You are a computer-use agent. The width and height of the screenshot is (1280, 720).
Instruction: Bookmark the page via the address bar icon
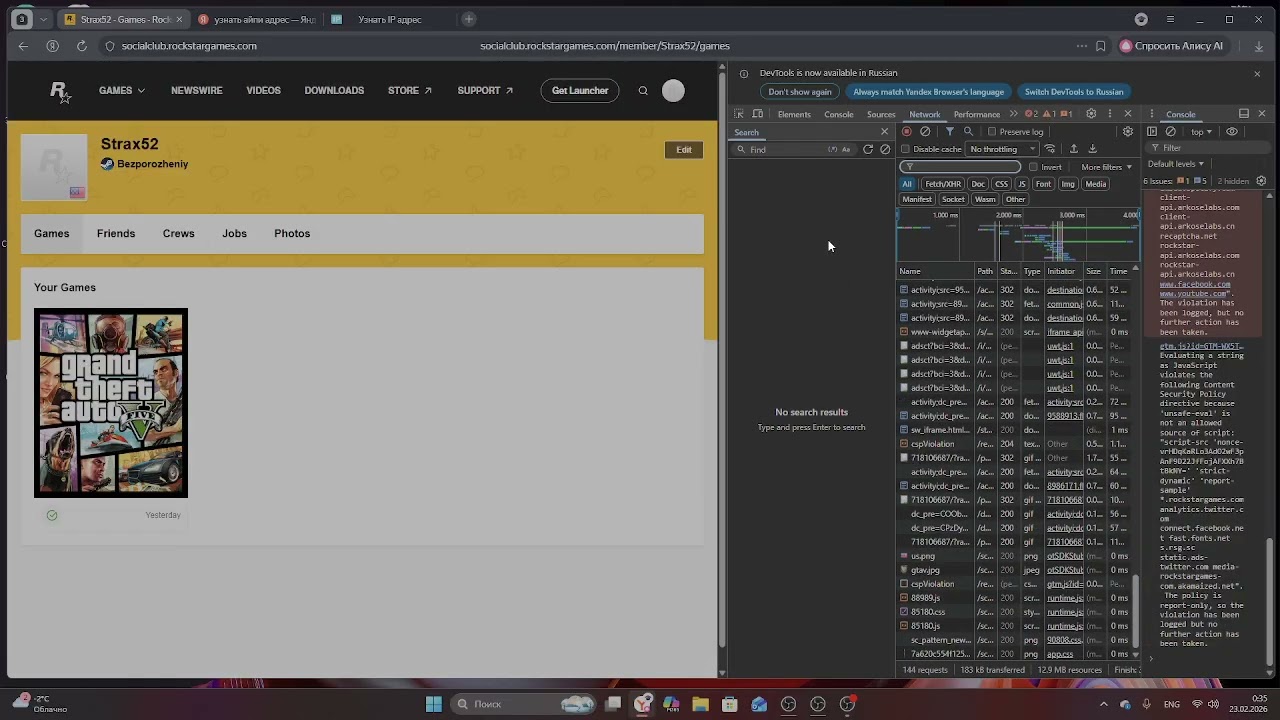[x=1101, y=46]
